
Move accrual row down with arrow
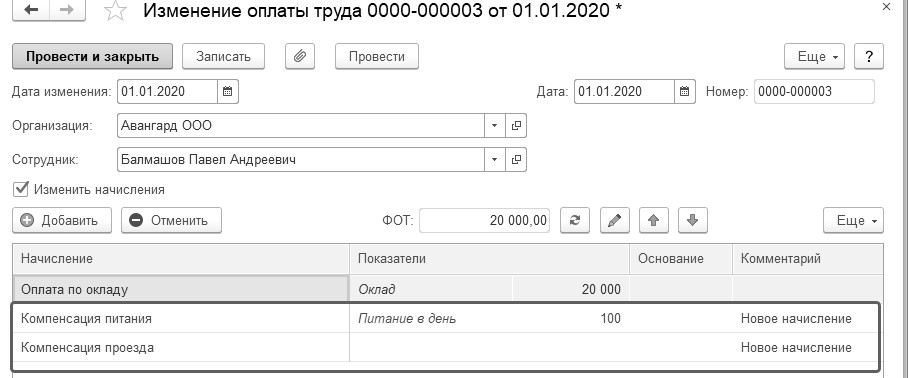pyautogui.click(x=693, y=220)
